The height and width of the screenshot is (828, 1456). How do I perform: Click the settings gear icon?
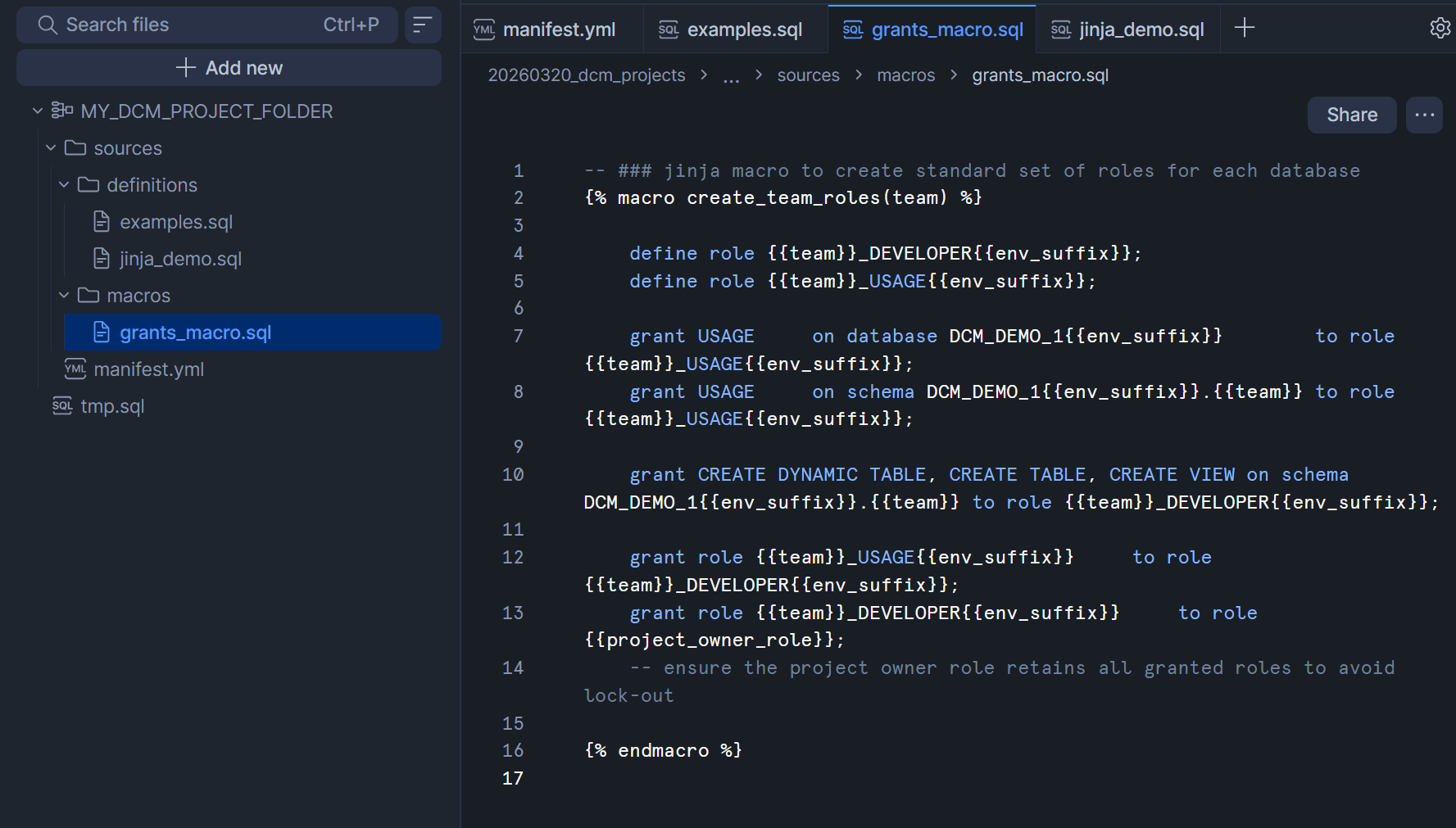pyautogui.click(x=1440, y=28)
